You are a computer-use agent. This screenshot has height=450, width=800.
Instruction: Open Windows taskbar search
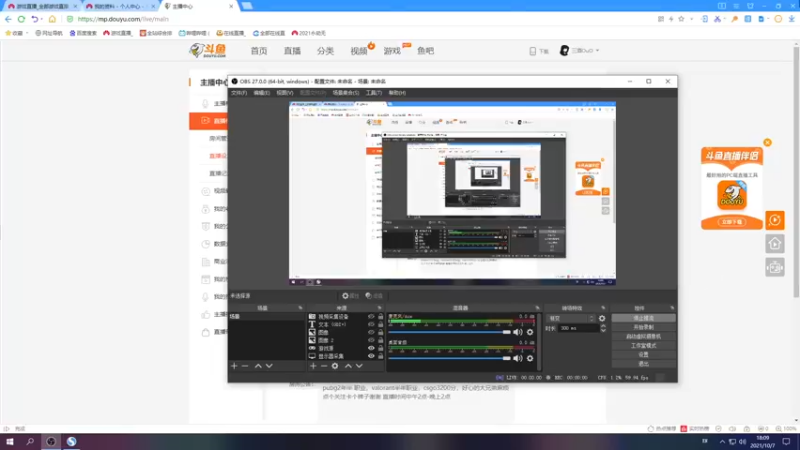pos(30,441)
